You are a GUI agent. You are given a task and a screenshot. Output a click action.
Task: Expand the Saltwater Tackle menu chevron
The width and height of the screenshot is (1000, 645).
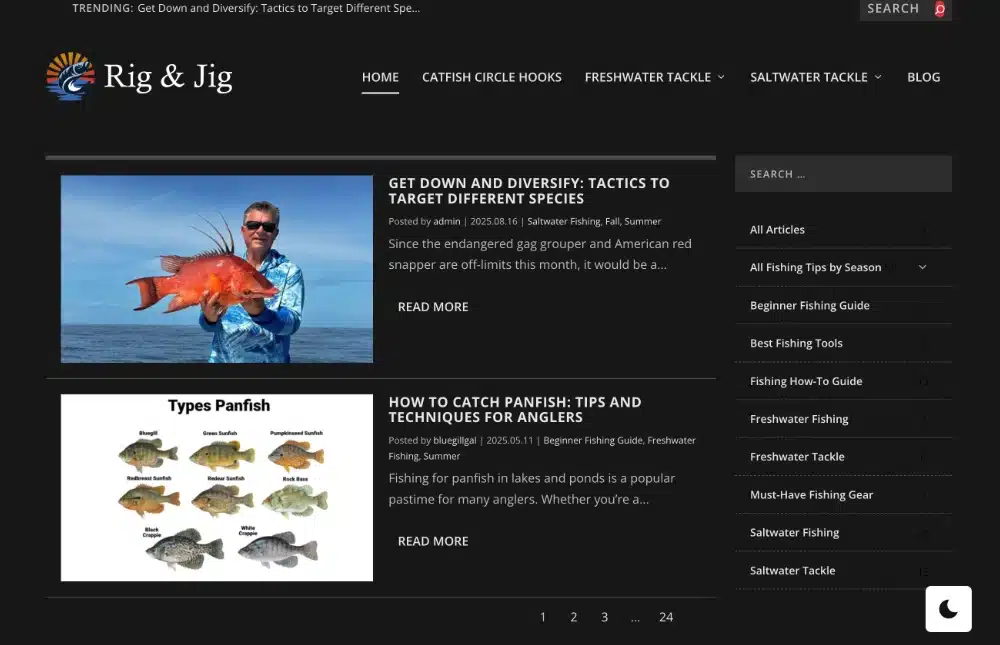(x=878, y=77)
